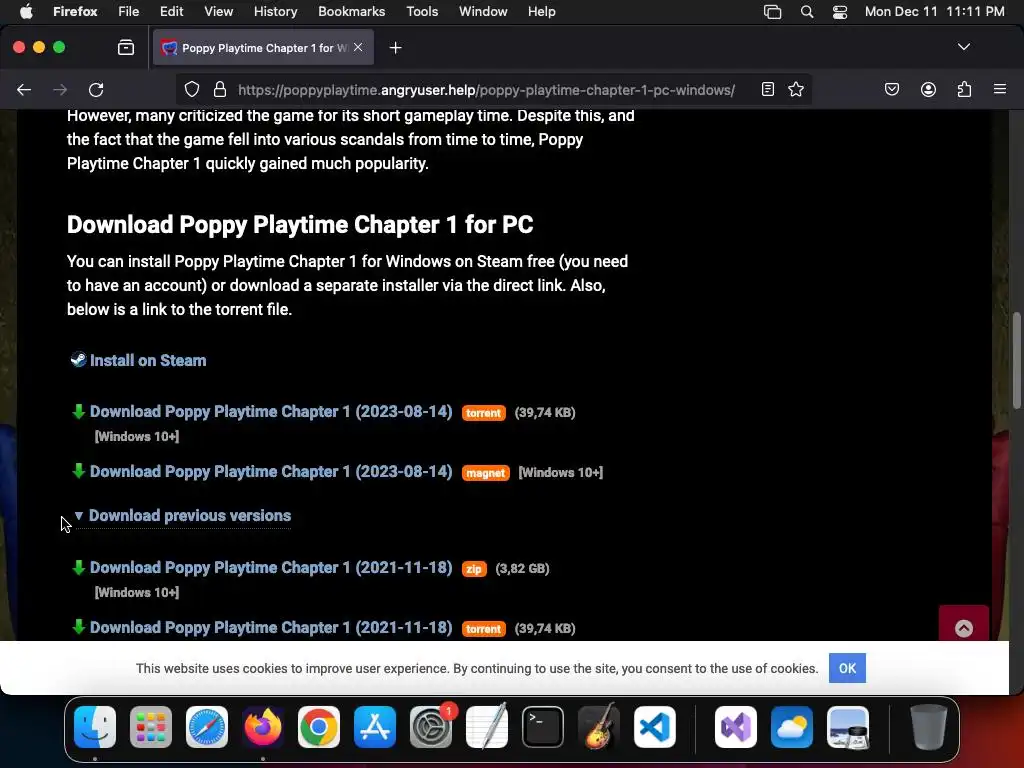Show site security lock info
This screenshot has width=1024, height=768.
[x=220, y=89]
